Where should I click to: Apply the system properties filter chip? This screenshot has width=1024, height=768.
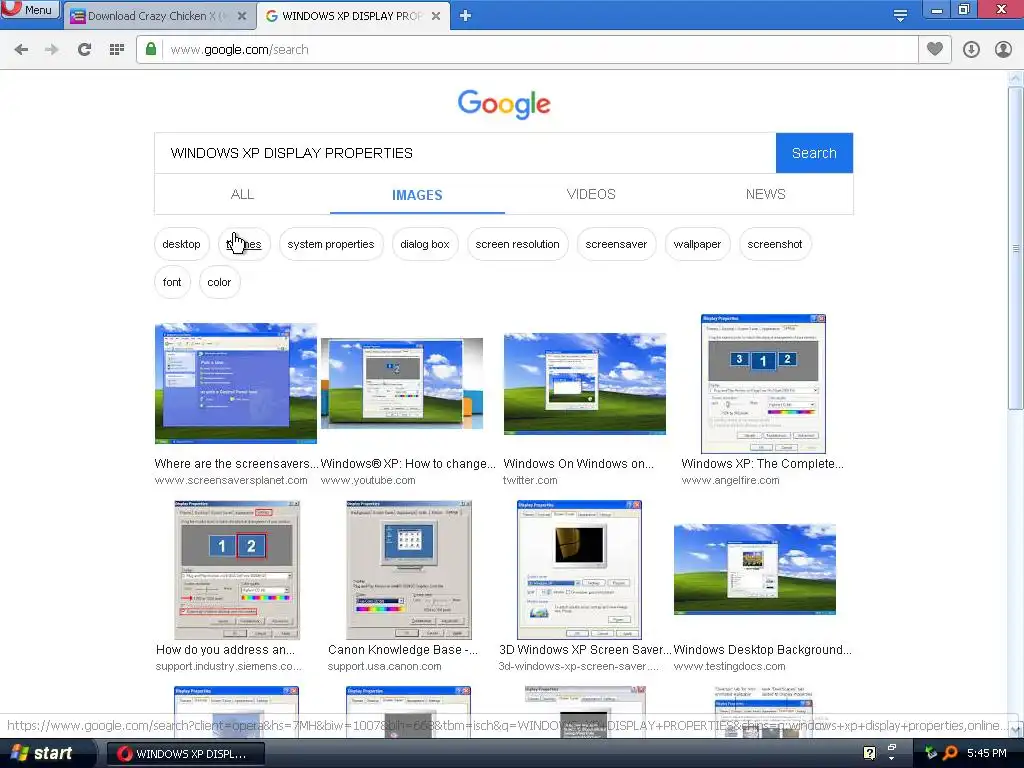pos(331,244)
